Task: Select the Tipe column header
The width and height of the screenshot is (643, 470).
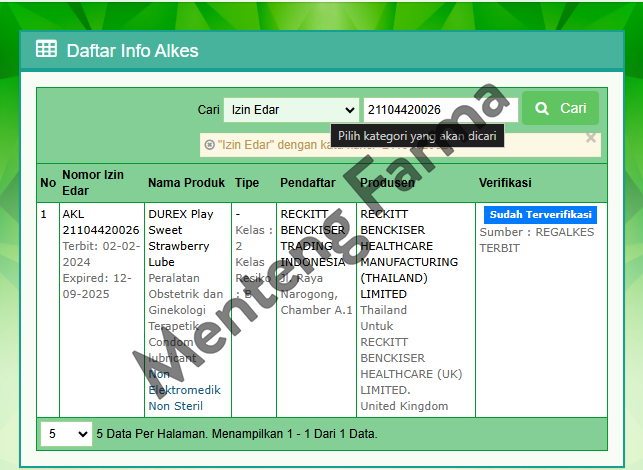Action: pos(246,183)
